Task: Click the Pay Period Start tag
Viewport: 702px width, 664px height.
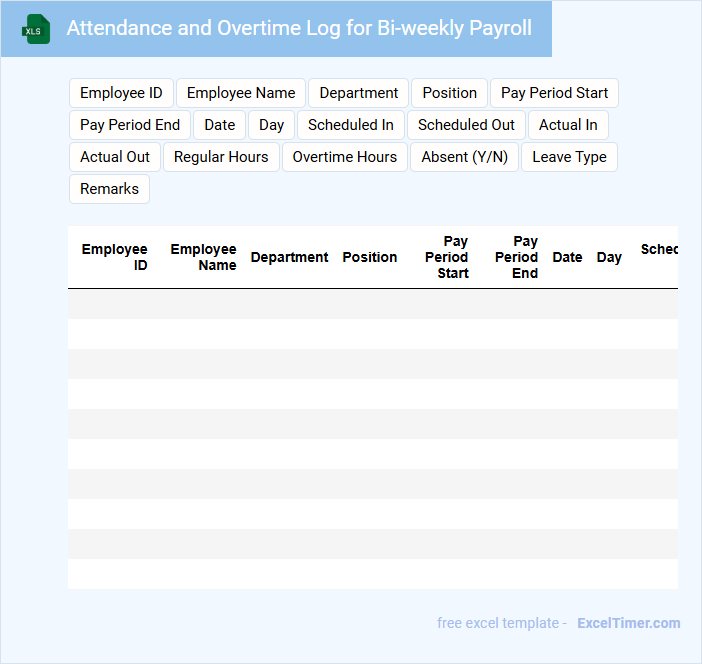Action: coord(554,93)
